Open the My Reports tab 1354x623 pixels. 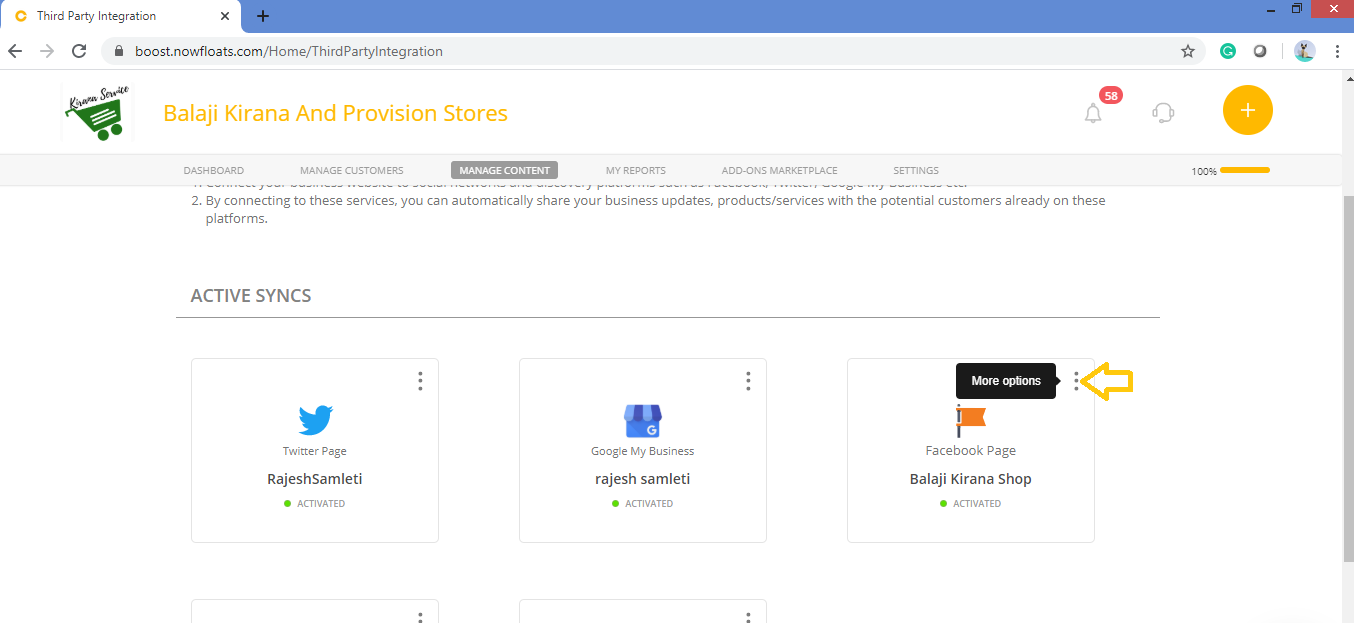[636, 170]
